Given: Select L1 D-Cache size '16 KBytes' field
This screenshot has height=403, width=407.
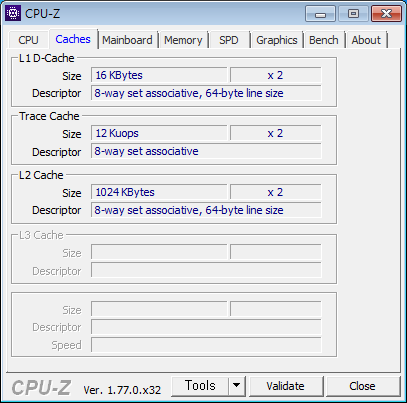Looking at the screenshot, I should (x=159, y=75).
